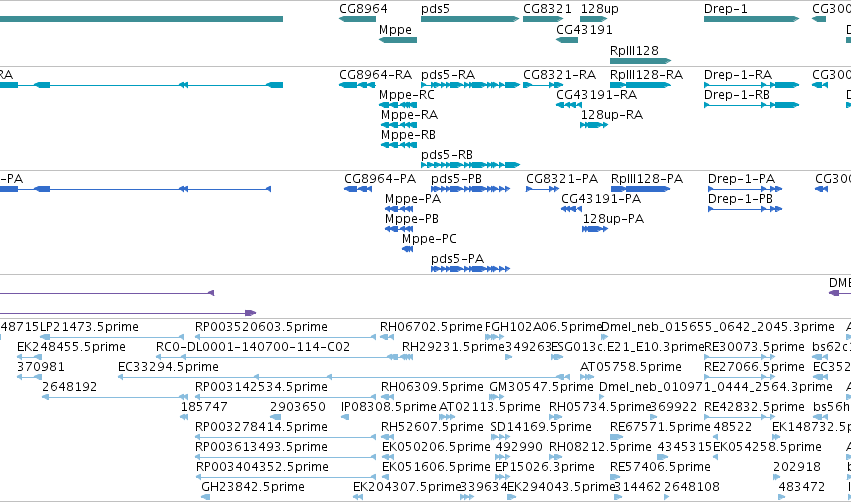Click protein Mppe-PC
This screenshot has width=851, height=502.
pyautogui.click(x=429, y=239)
